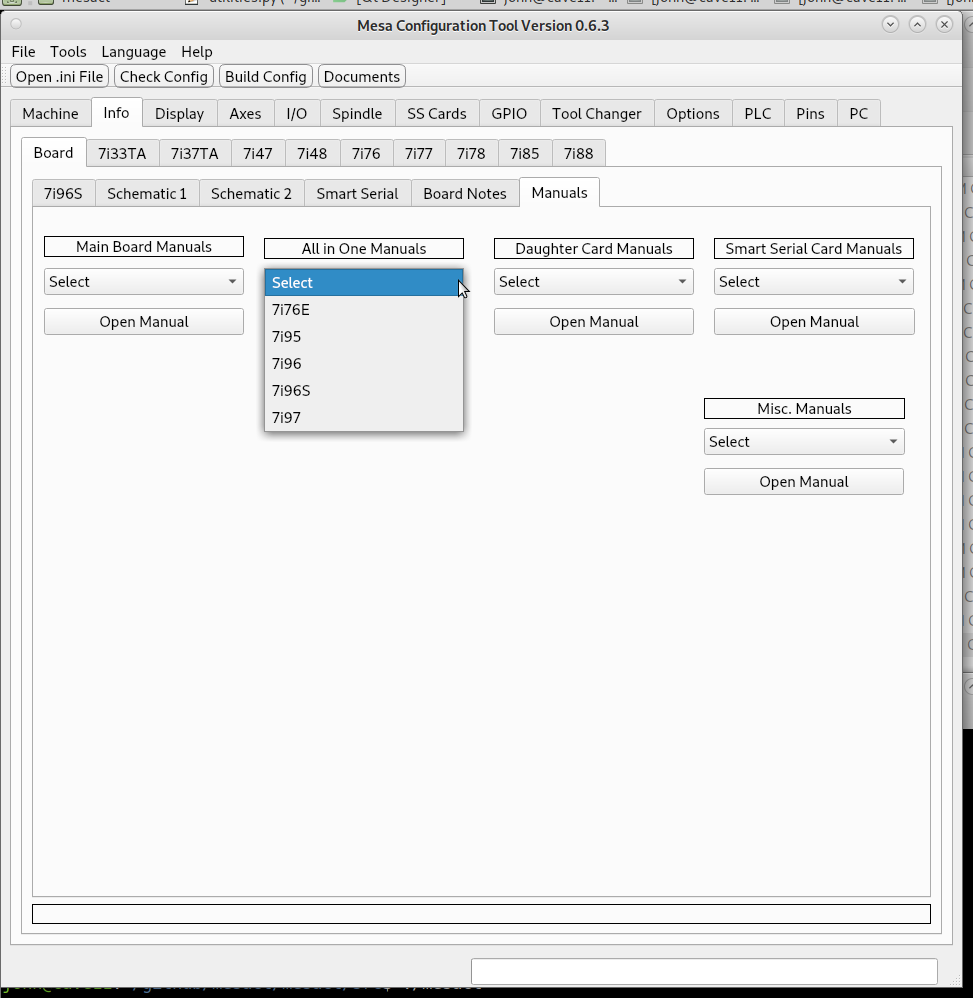
Task: Expand the Smart Serial Card Manuals dropdown
Action: pyautogui.click(x=814, y=281)
